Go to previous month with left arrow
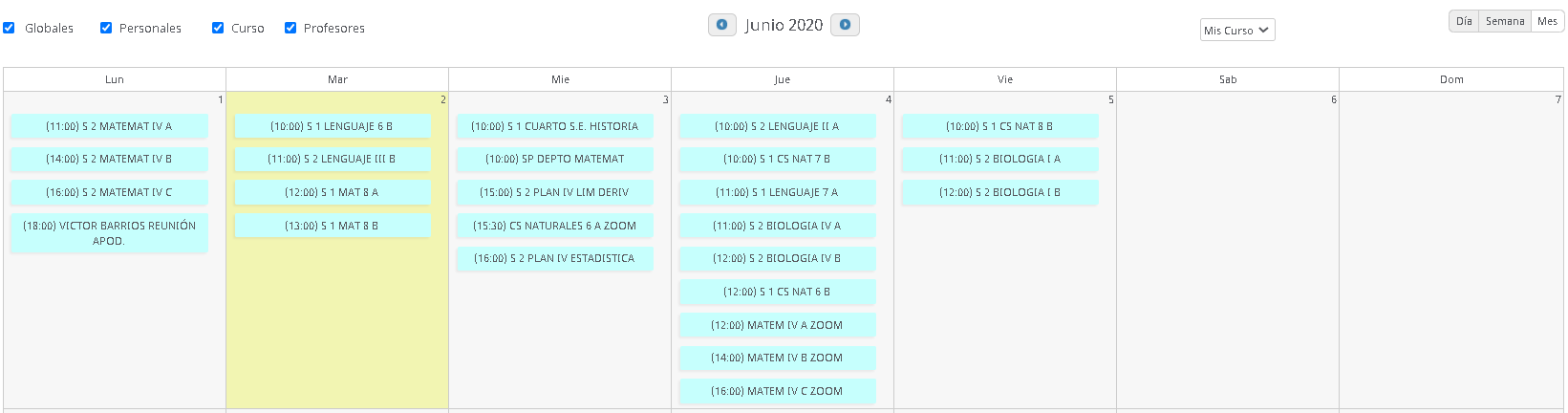Screen dimensions: 1568x413 pos(721,25)
